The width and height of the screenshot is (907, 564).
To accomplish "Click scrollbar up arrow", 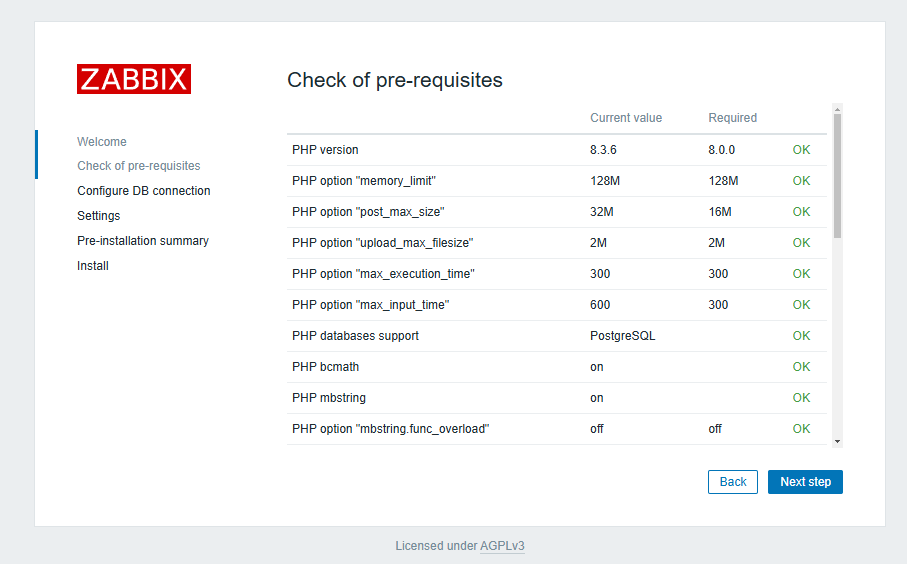I will point(837,108).
